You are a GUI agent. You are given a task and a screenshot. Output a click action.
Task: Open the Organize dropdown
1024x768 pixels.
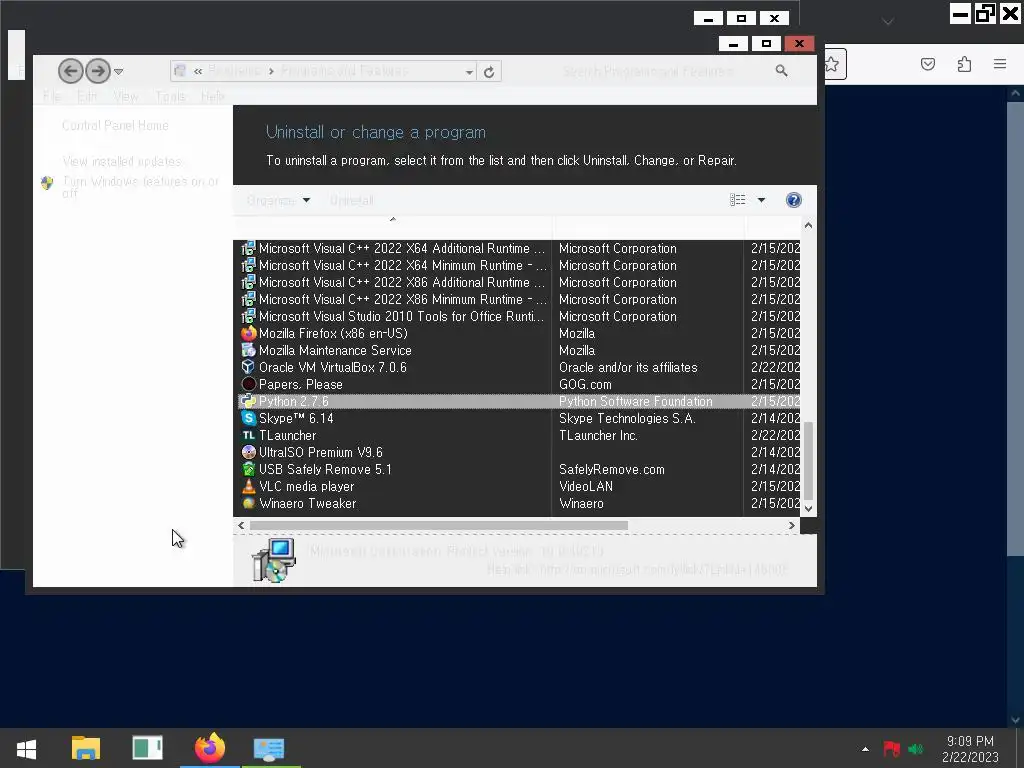click(279, 200)
